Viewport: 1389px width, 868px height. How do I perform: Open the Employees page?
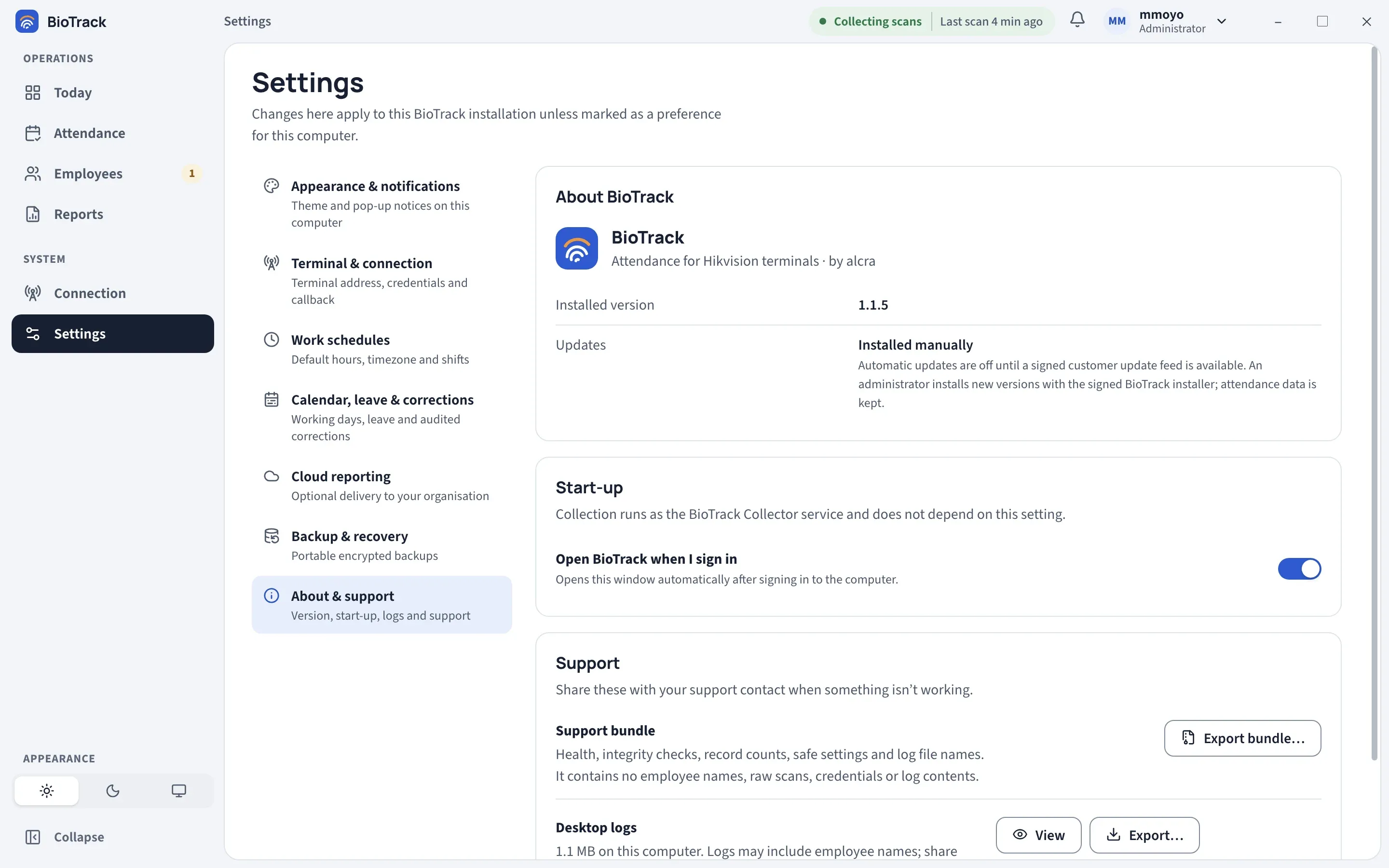(x=112, y=174)
